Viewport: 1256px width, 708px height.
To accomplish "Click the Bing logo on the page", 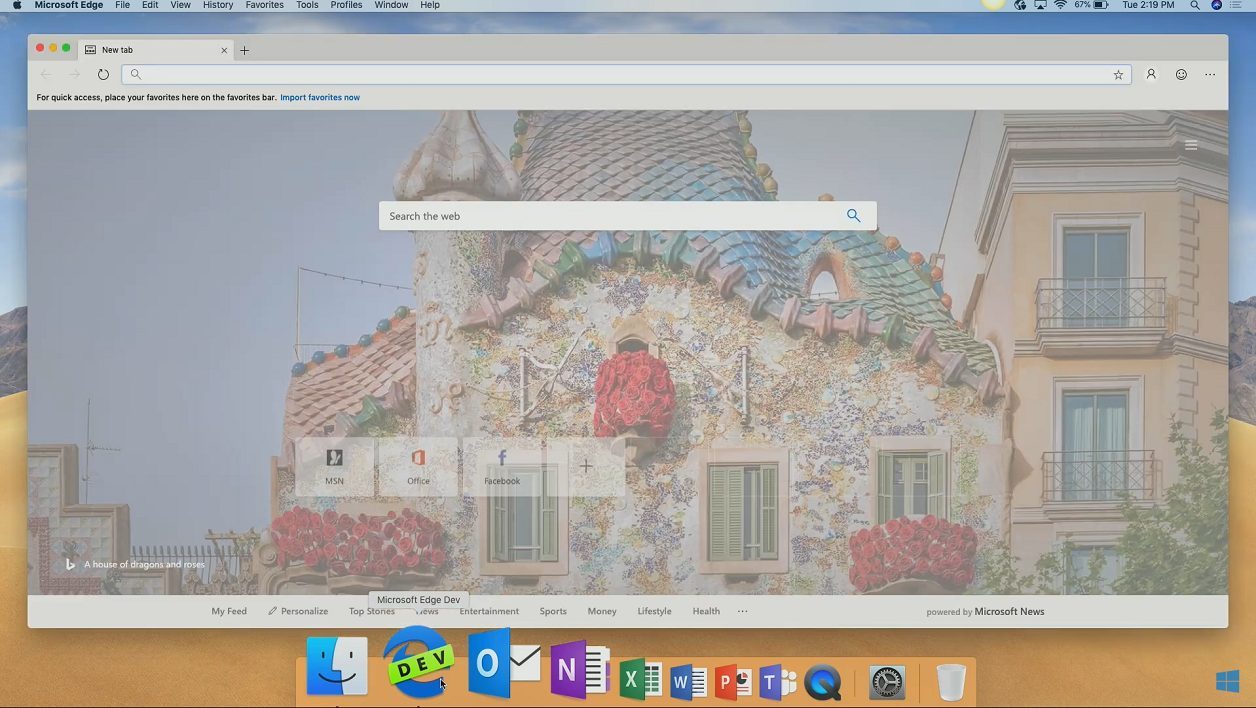I will [x=70, y=564].
